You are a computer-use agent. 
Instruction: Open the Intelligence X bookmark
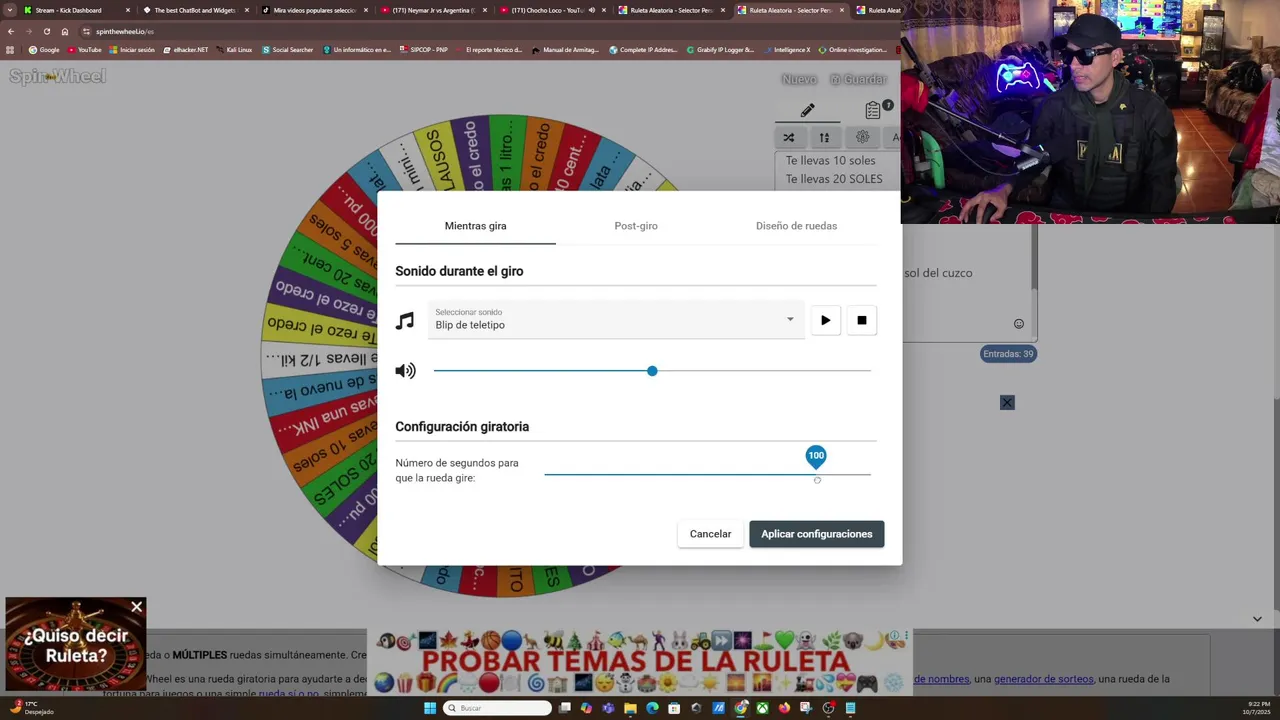pyautogui.click(x=787, y=50)
